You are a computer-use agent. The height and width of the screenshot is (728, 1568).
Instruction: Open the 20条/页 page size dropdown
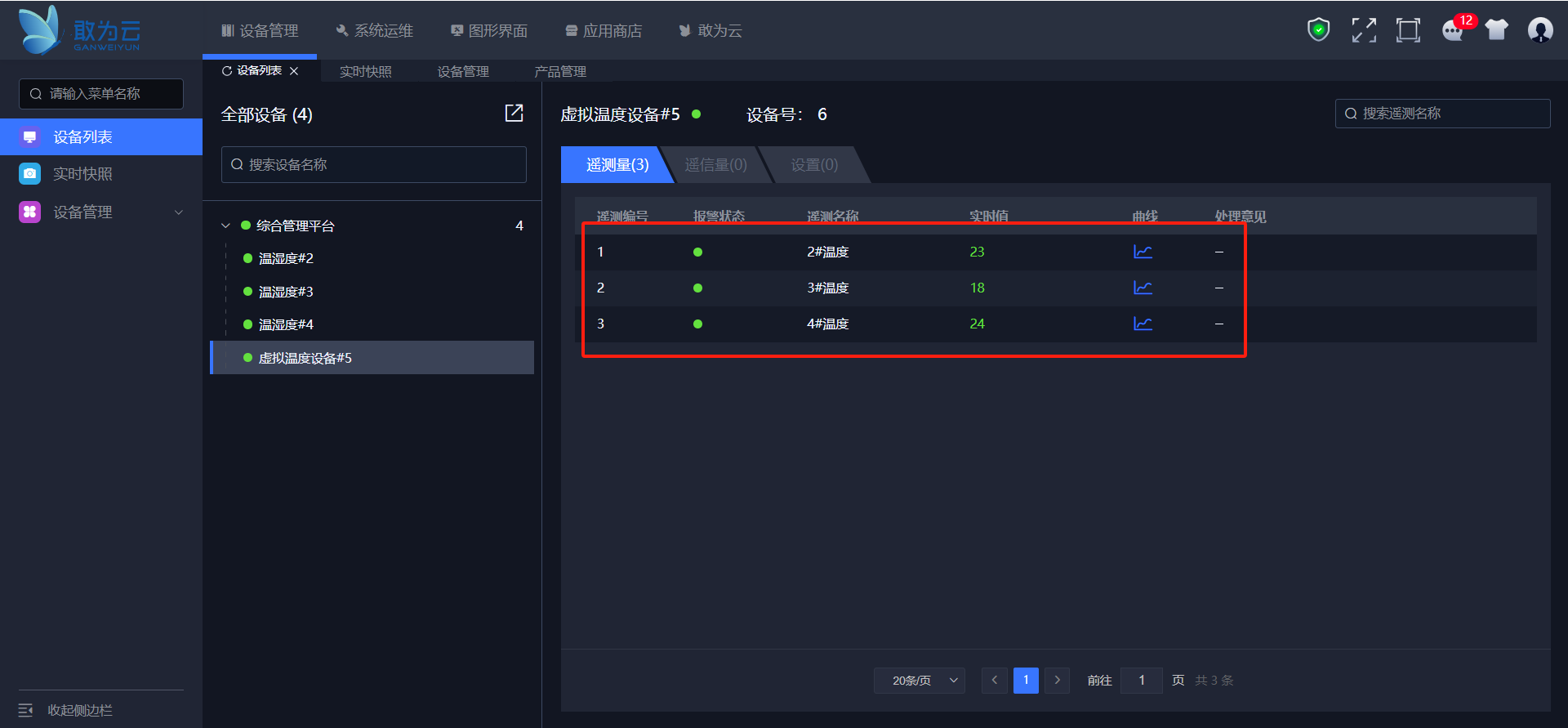click(x=920, y=681)
